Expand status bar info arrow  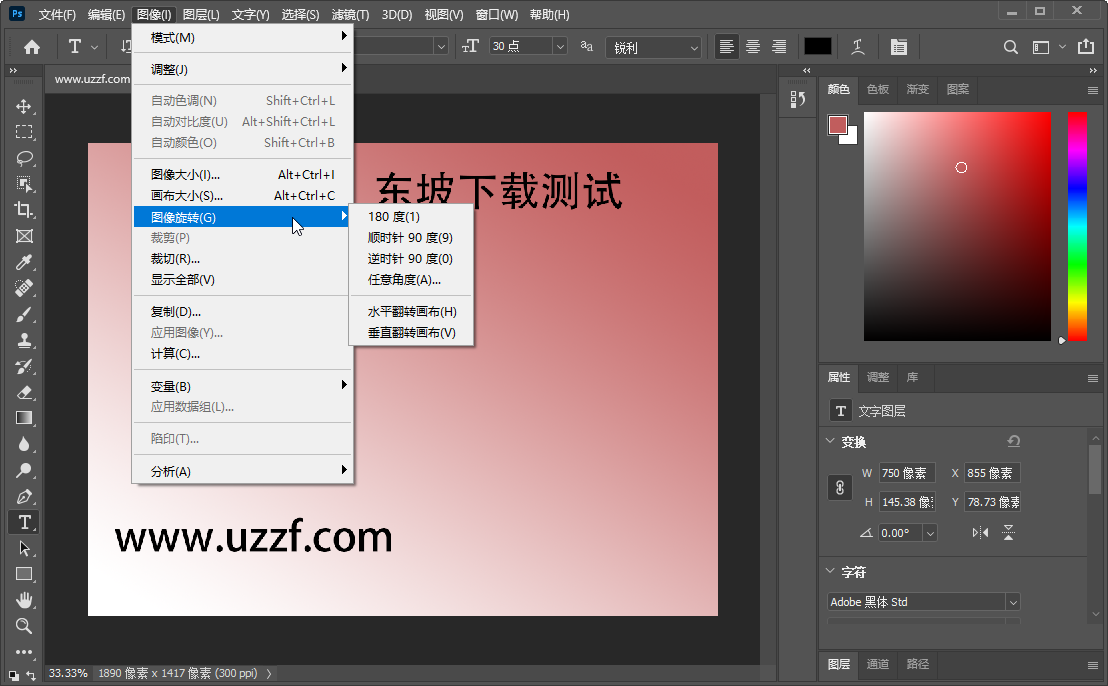pyautogui.click(x=269, y=673)
